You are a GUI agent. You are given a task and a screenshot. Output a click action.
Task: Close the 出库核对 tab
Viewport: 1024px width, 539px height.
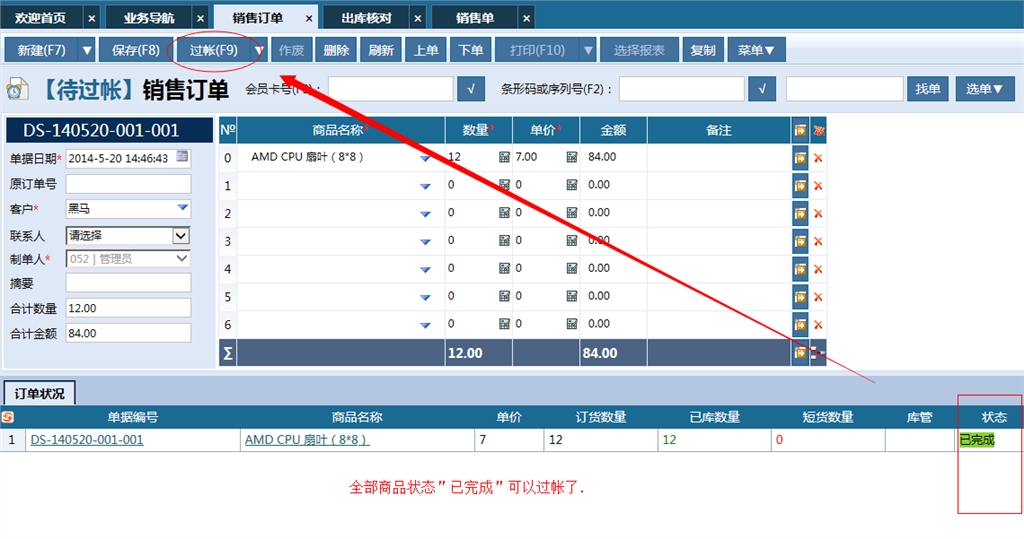(418, 18)
